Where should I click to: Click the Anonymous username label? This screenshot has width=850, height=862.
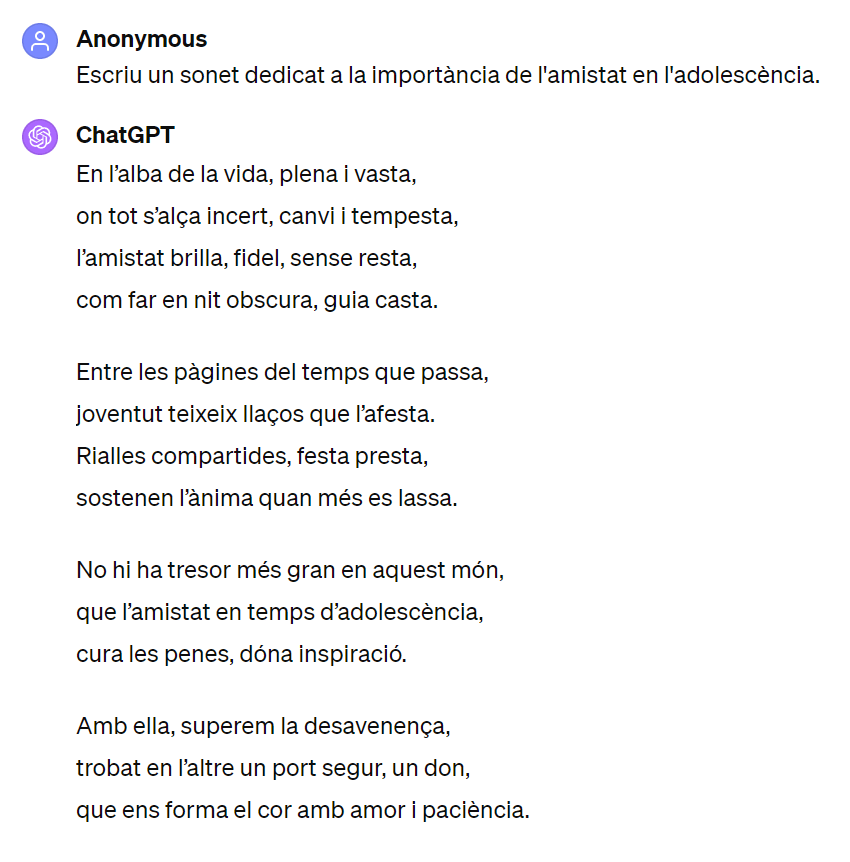pos(141,39)
